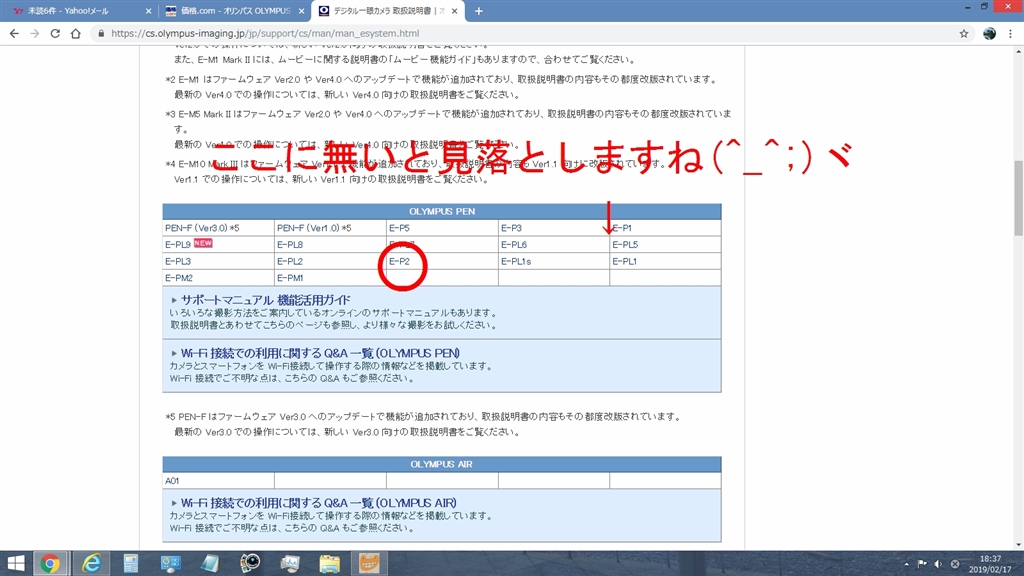Open the system monitor taskbar icon

tap(290, 563)
